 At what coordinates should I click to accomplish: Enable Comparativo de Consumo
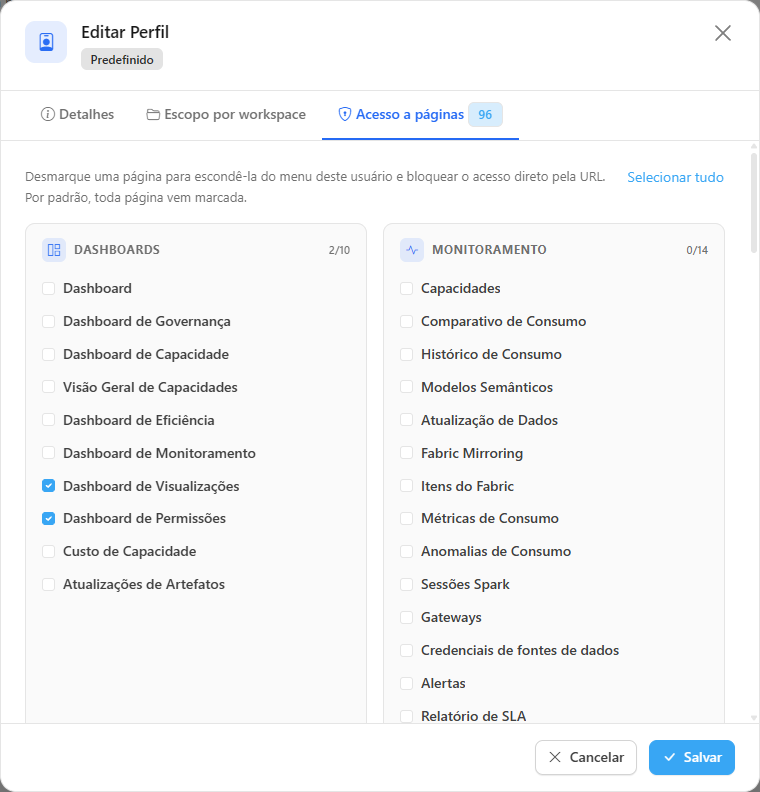click(x=407, y=321)
